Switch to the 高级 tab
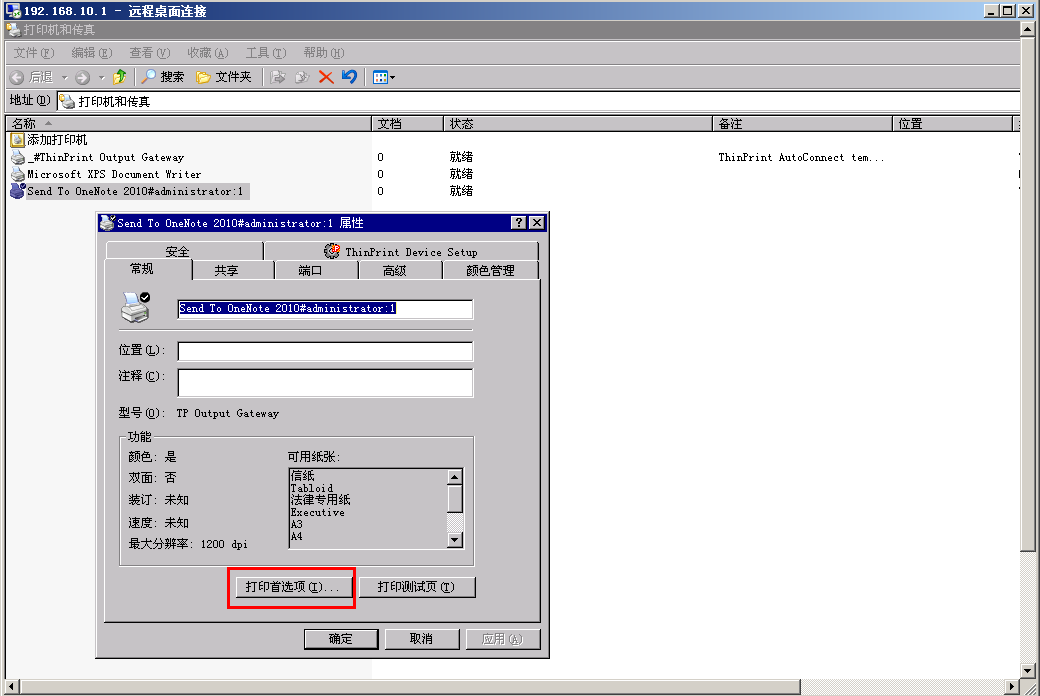This screenshot has height=696, width=1040. 401,271
